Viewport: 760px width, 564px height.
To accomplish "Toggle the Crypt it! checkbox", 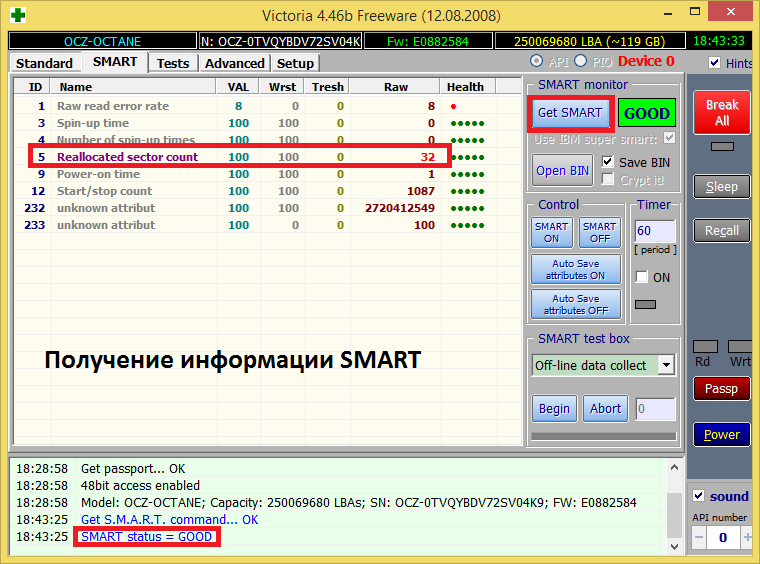I will [607, 179].
